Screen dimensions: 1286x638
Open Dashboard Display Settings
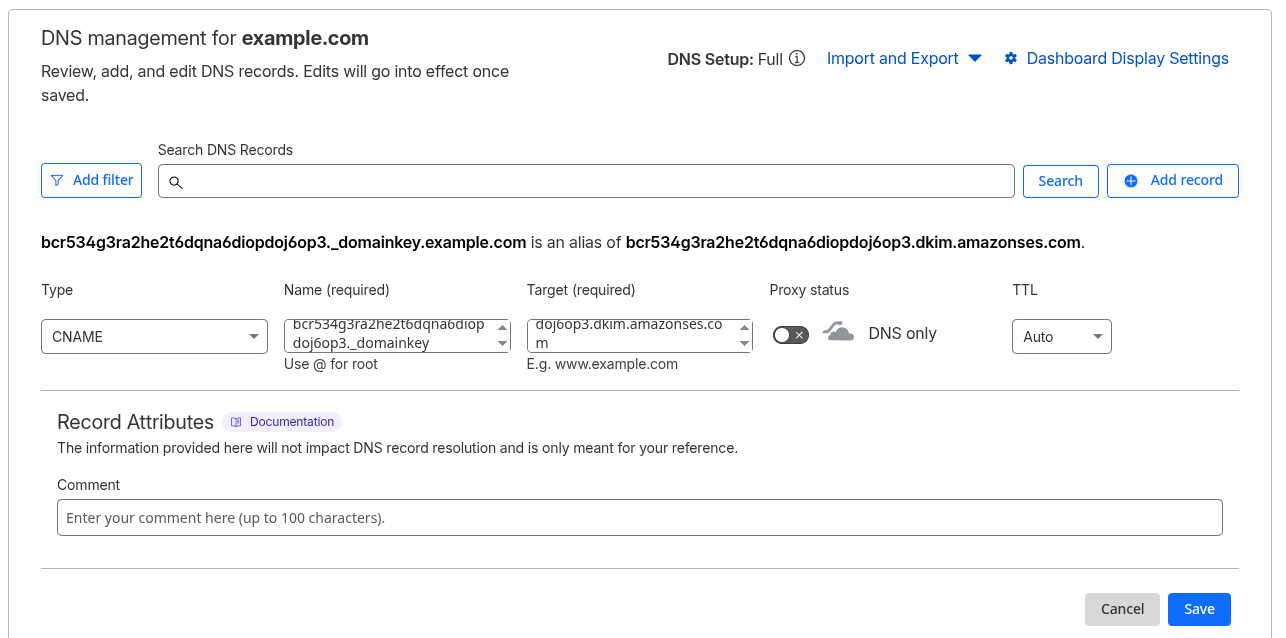[x=1127, y=58]
